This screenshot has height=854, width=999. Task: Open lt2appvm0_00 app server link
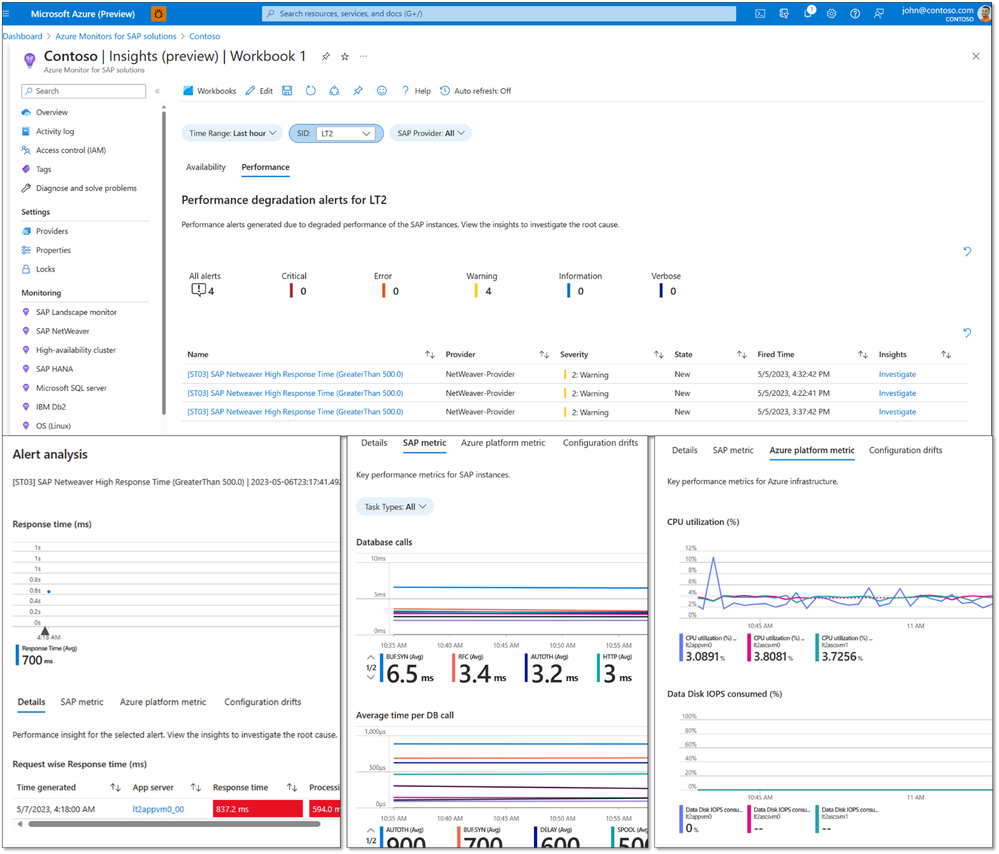(x=158, y=809)
